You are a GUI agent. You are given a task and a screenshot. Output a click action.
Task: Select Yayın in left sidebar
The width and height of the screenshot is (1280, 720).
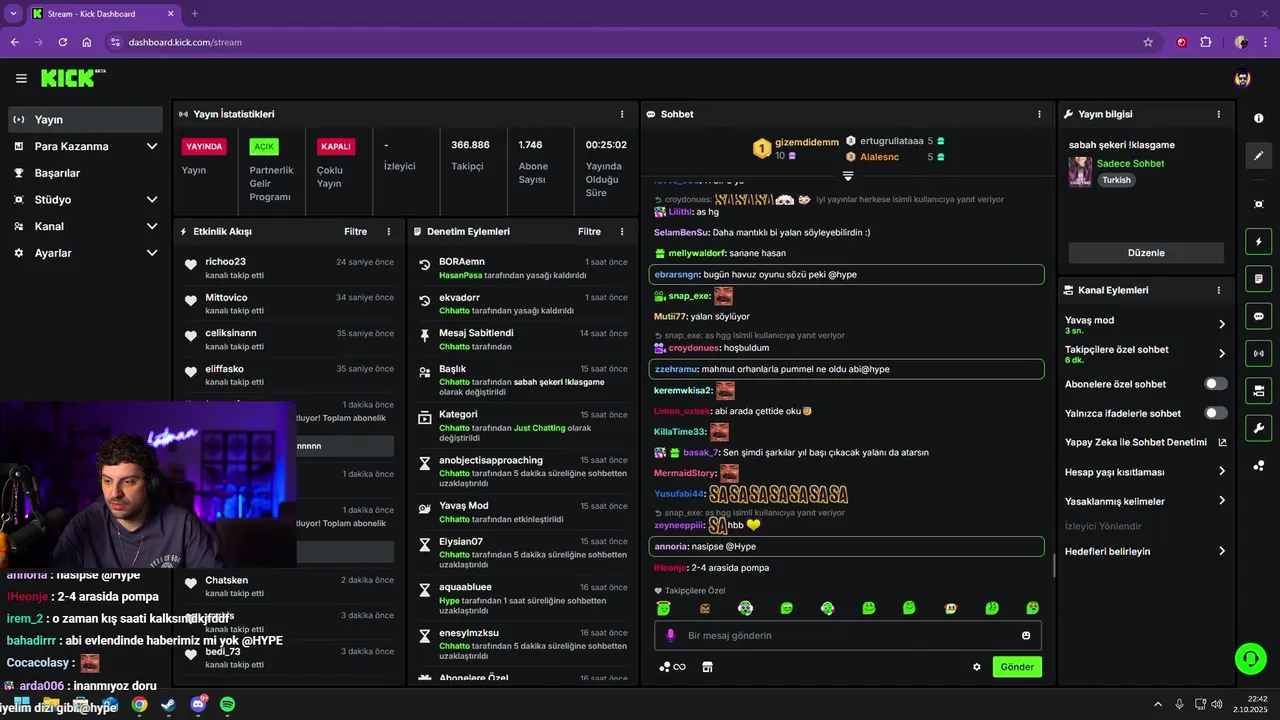coord(85,119)
